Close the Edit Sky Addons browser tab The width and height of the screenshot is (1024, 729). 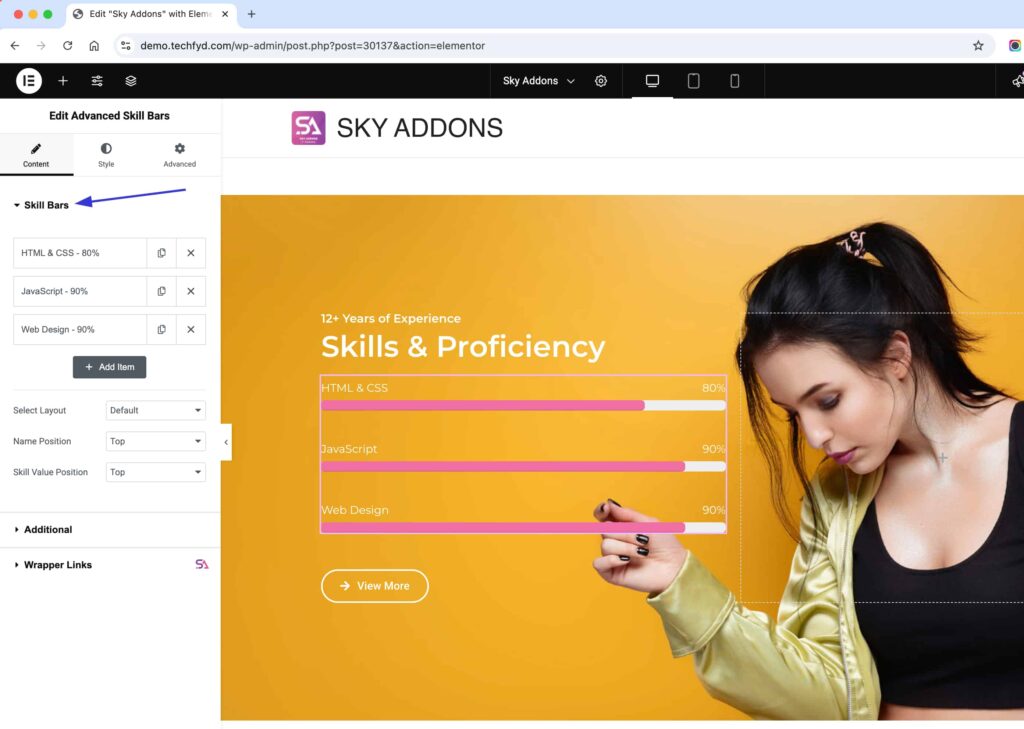225,14
